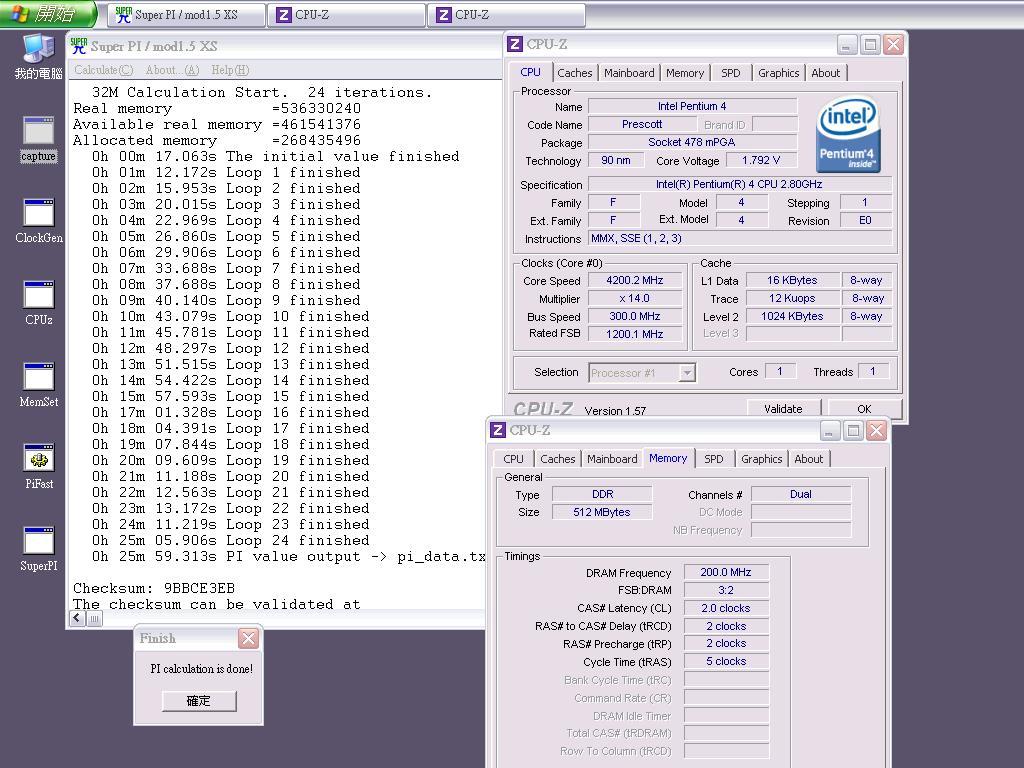This screenshot has width=1024, height=768.
Task: Select SPD tab in lower CPU-Z window
Action: 714,459
